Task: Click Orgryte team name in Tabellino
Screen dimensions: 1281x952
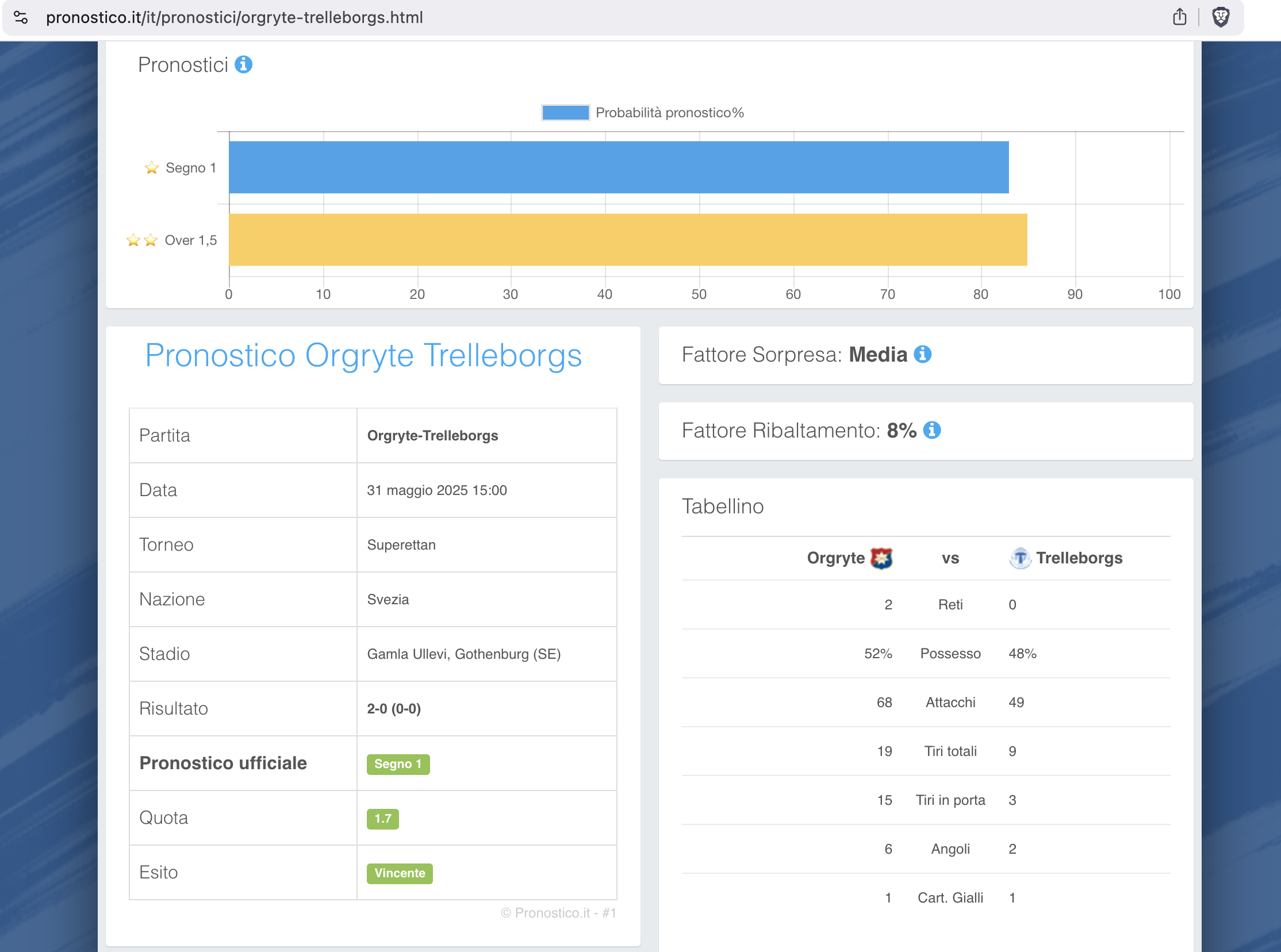Action: click(x=835, y=558)
